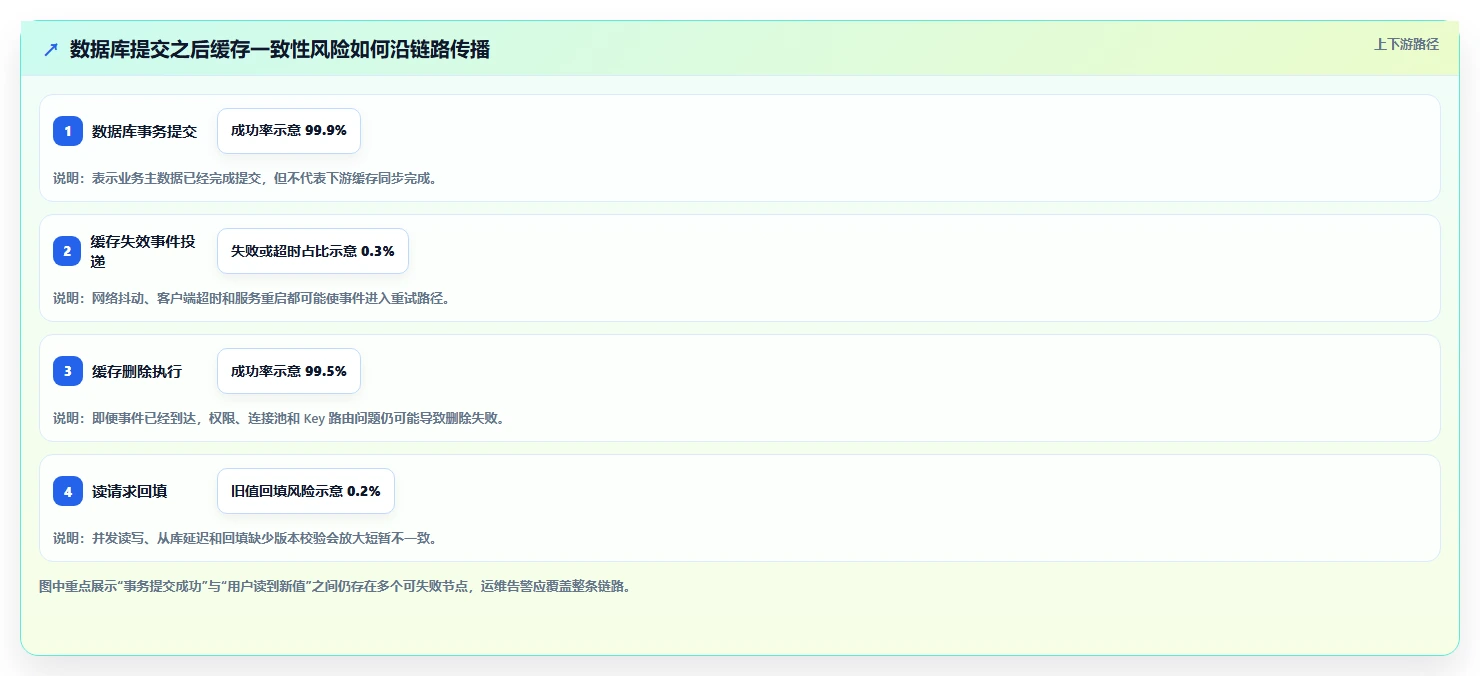
Task: Click the description starting 表示业务主数据已经完成提交
Action: click(245, 178)
